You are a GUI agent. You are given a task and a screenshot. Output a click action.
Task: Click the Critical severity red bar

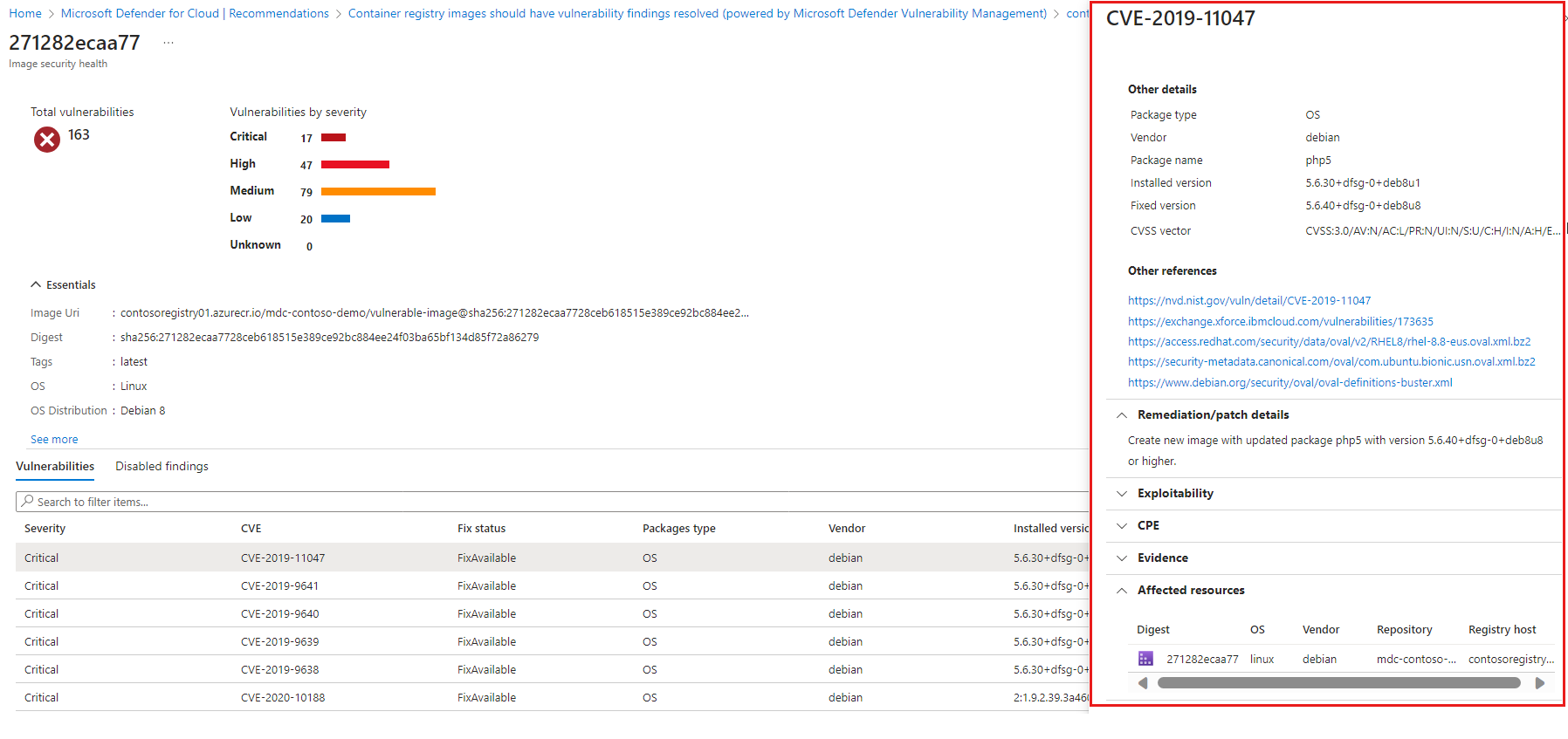coord(334,137)
